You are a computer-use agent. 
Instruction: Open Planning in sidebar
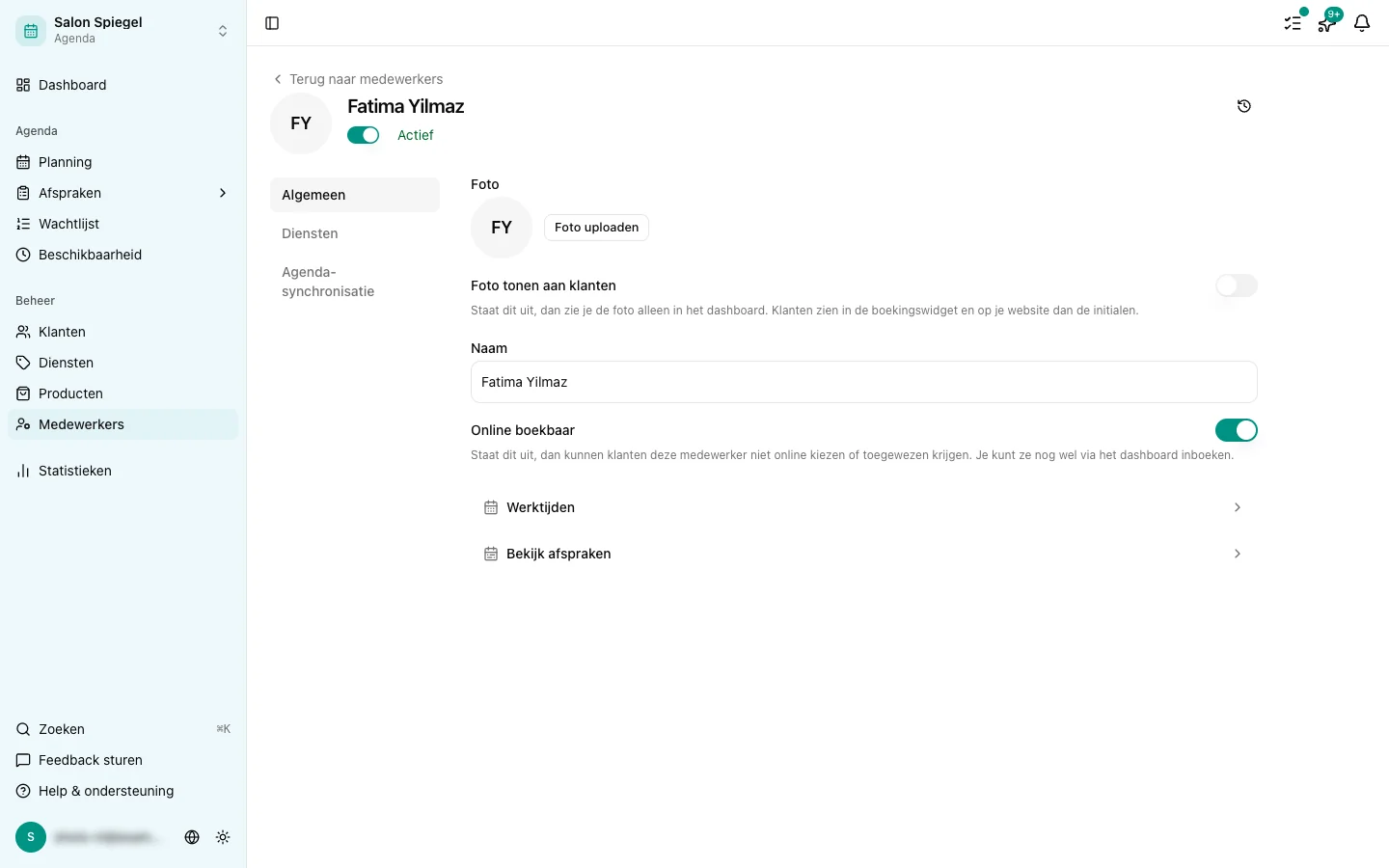pos(123,162)
